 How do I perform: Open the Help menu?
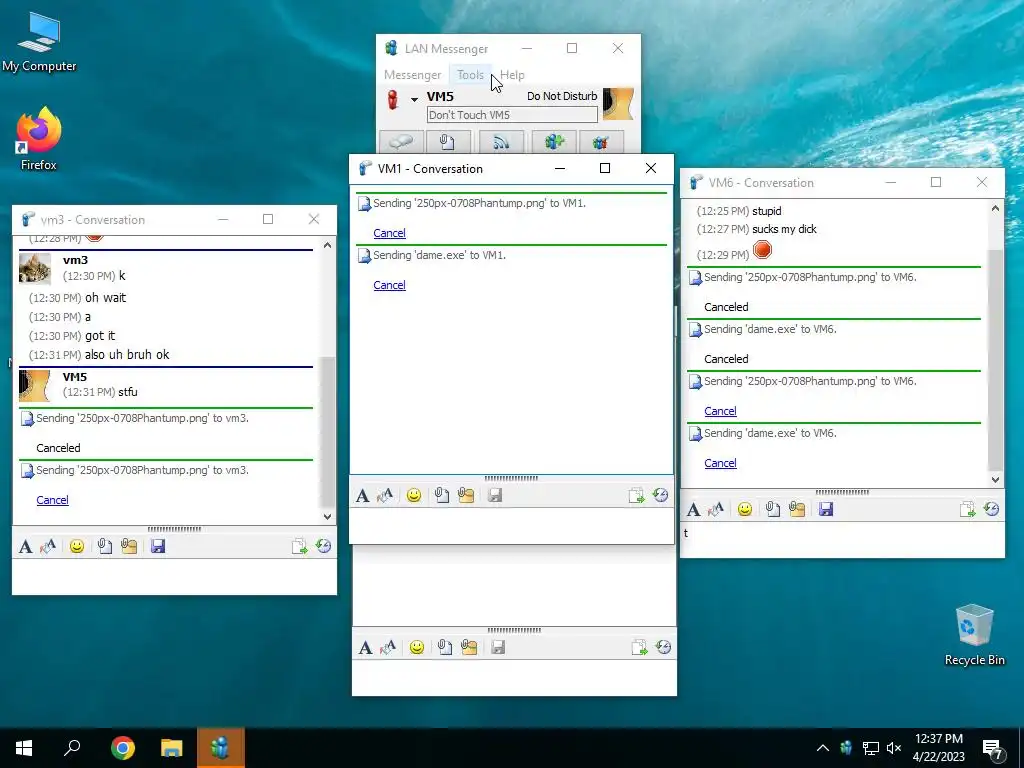(513, 75)
